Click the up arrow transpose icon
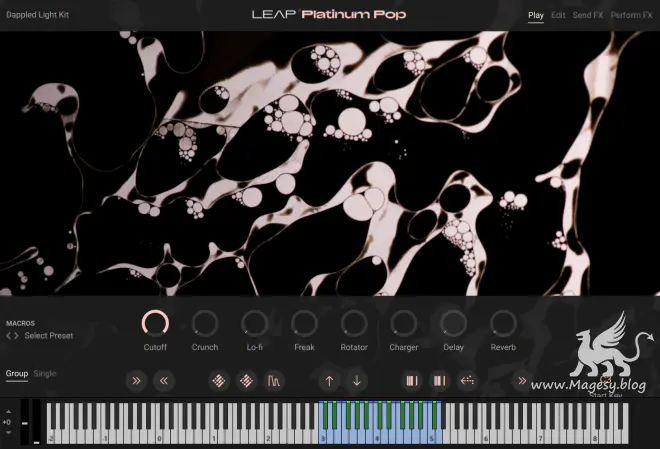660x449 pixels. click(x=329, y=381)
